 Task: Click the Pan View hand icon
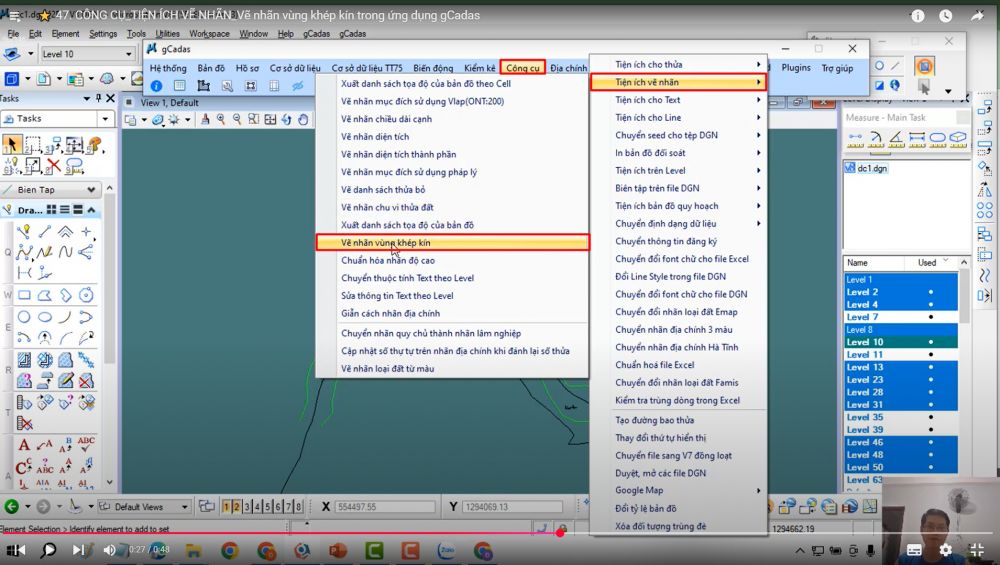coord(303,119)
